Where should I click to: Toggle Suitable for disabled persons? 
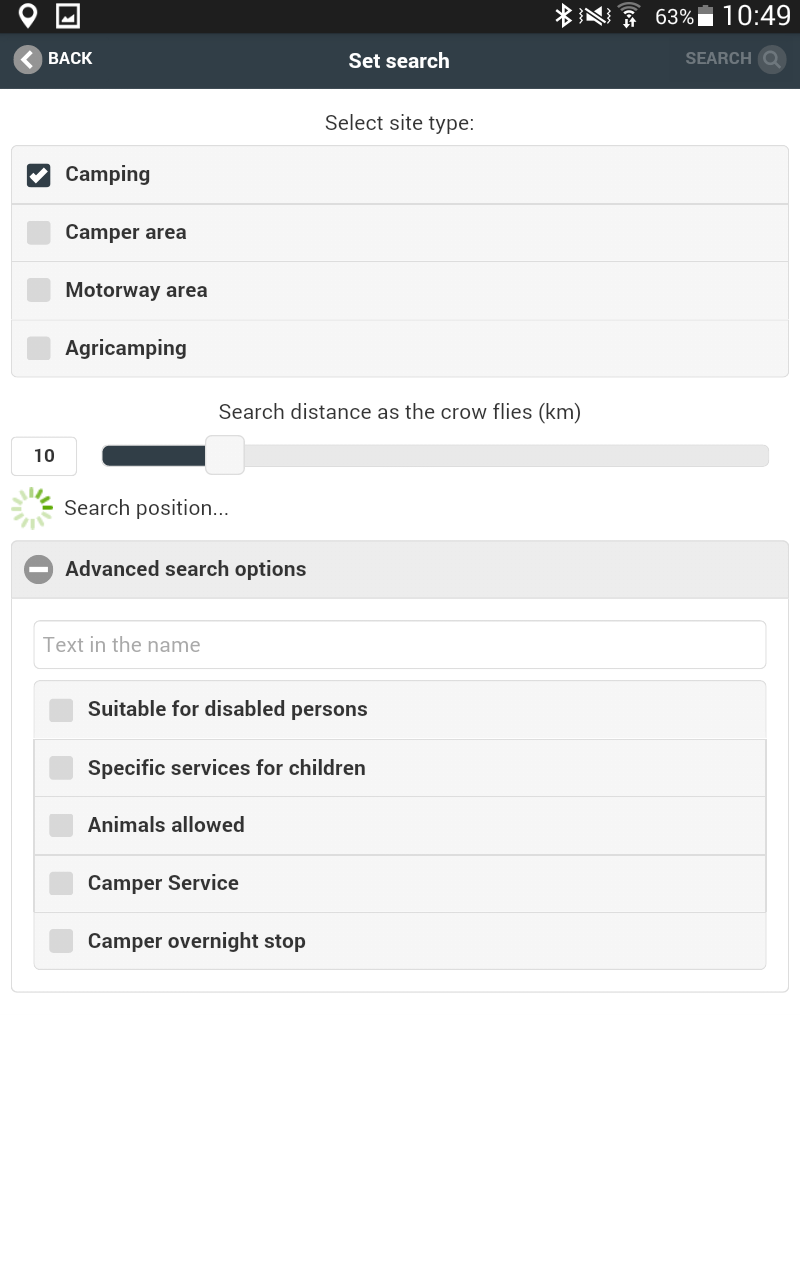point(400,710)
